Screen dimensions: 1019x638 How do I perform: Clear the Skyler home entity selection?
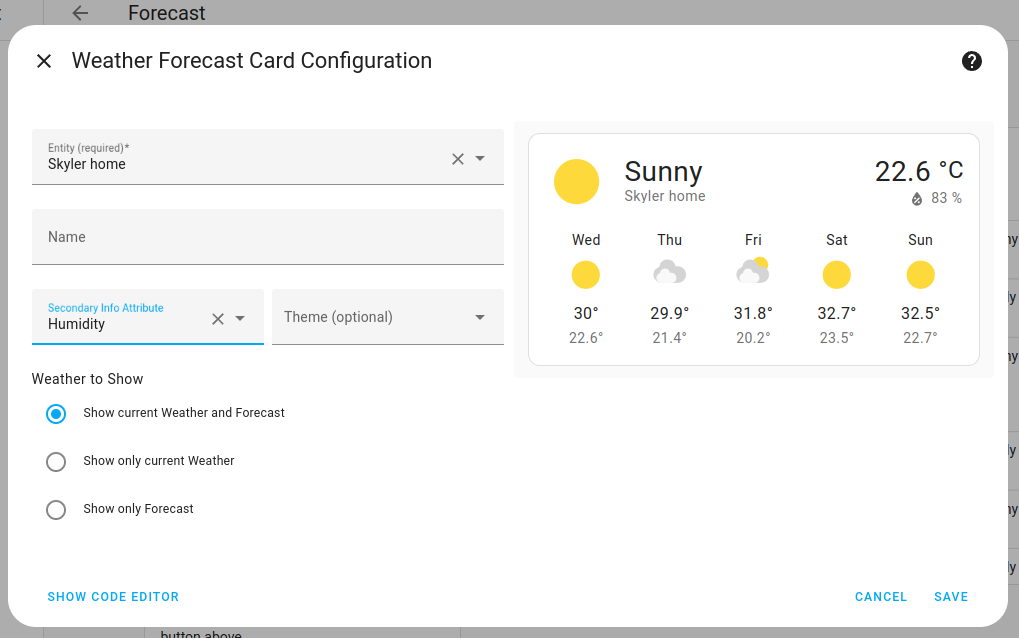pyautogui.click(x=457, y=158)
